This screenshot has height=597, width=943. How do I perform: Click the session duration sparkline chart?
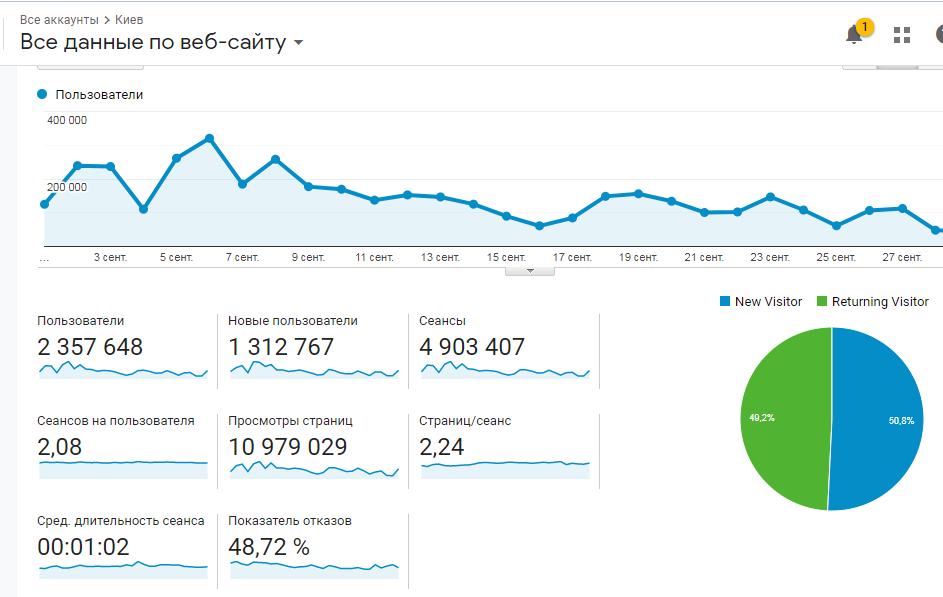123,569
